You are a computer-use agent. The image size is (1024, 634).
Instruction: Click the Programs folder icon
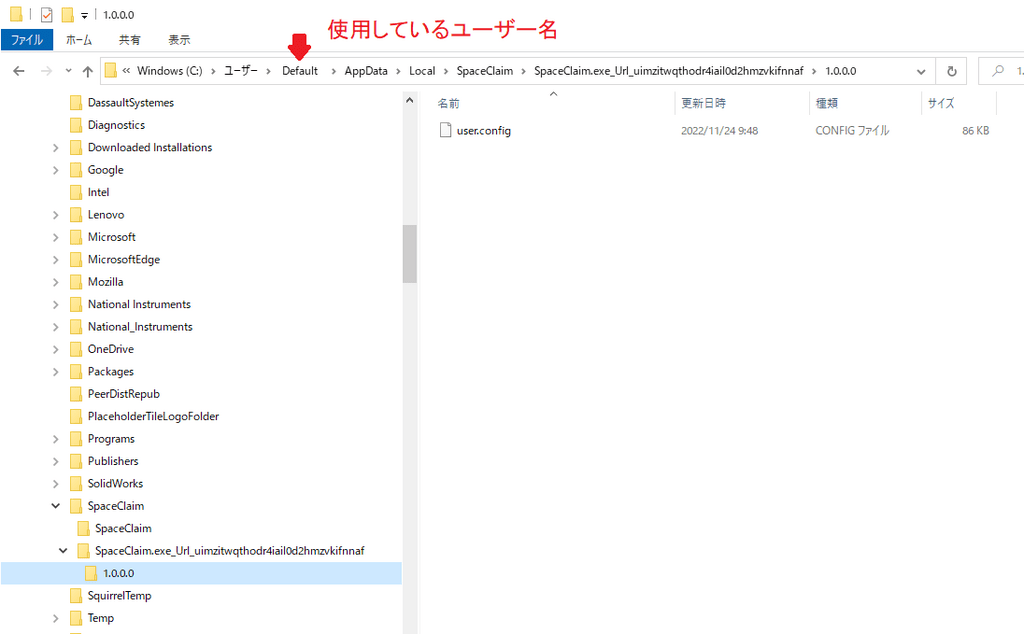pos(76,439)
